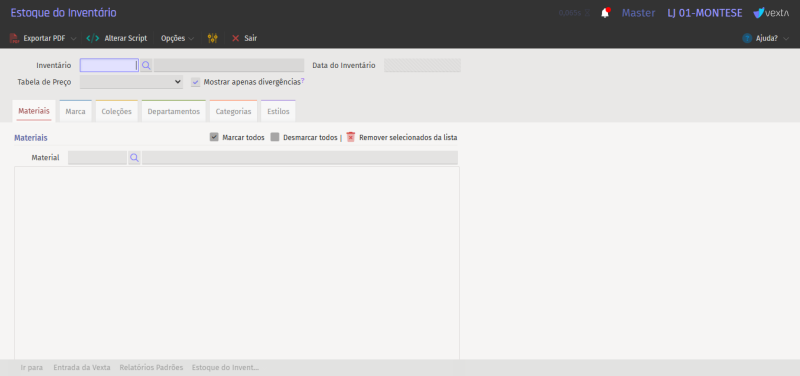
Task: Click the Data do Inventário field
Action: (422, 65)
